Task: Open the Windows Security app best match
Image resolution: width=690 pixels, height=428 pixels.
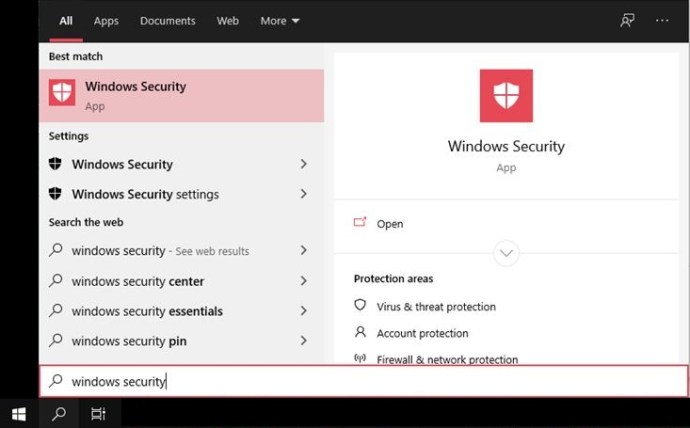Action: (x=182, y=95)
